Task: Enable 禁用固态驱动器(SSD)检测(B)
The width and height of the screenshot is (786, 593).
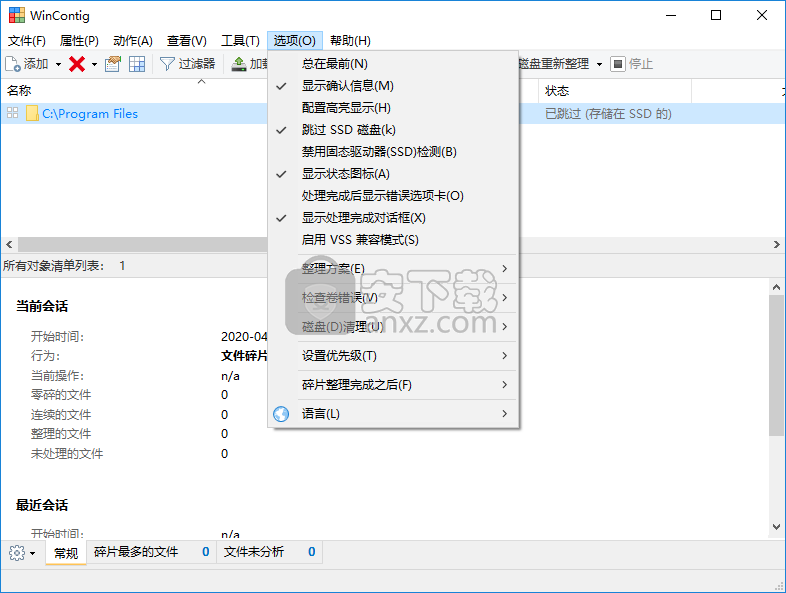Action: 394,152
